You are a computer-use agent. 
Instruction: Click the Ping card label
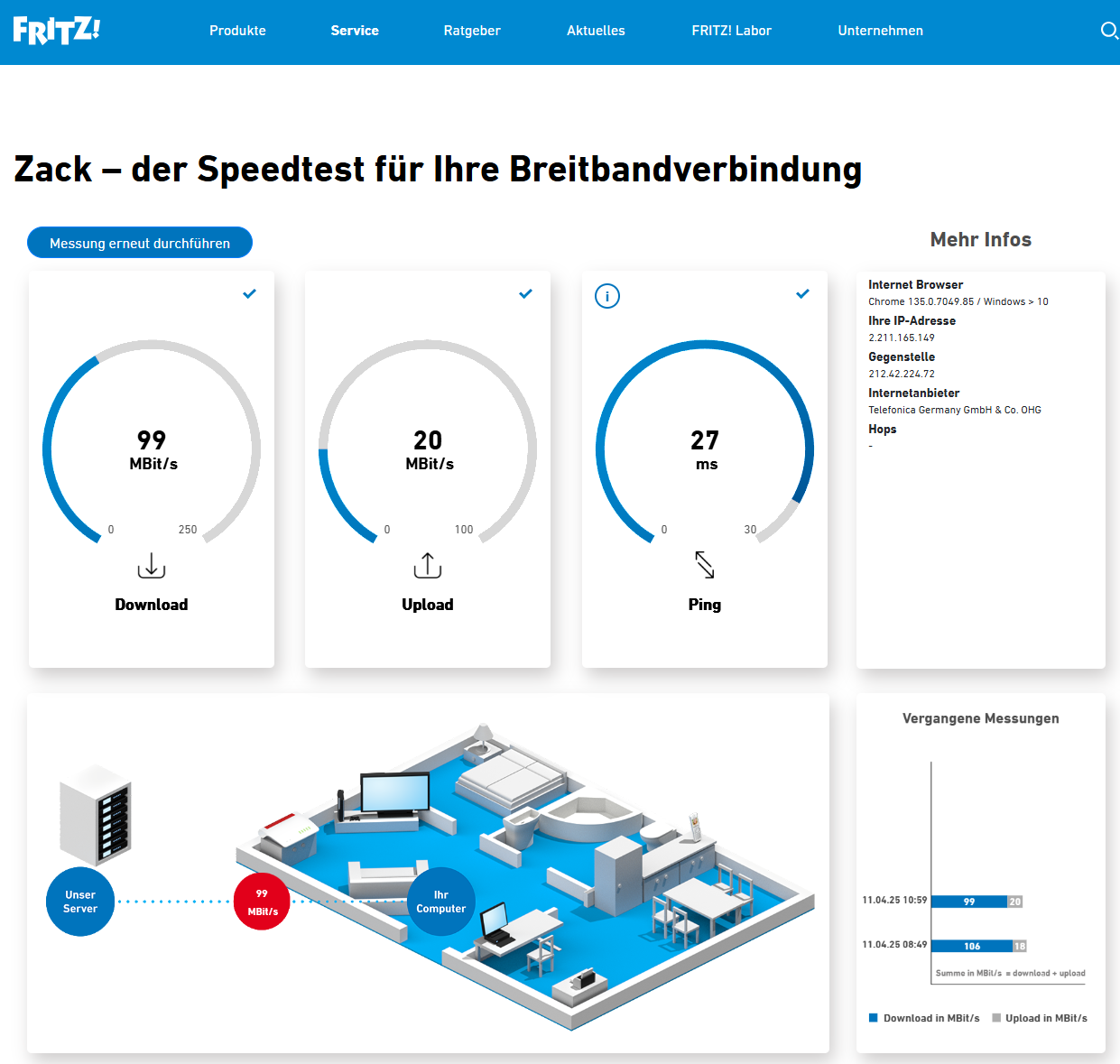(x=705, y=605)
